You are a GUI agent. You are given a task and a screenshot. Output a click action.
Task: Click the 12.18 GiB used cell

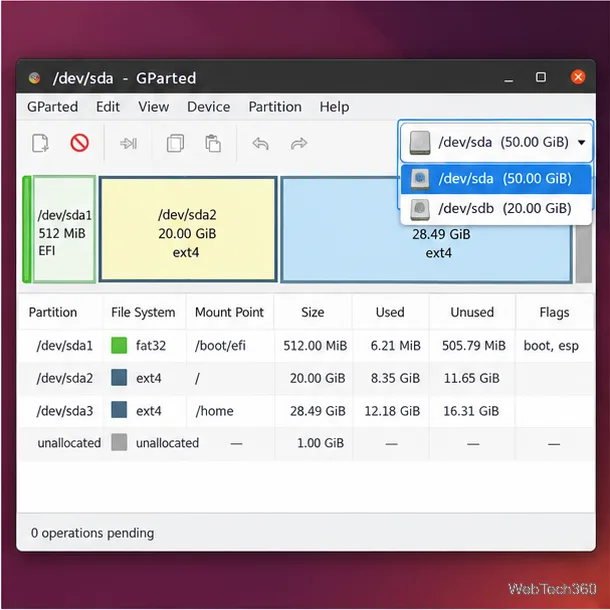pos(392,411)
